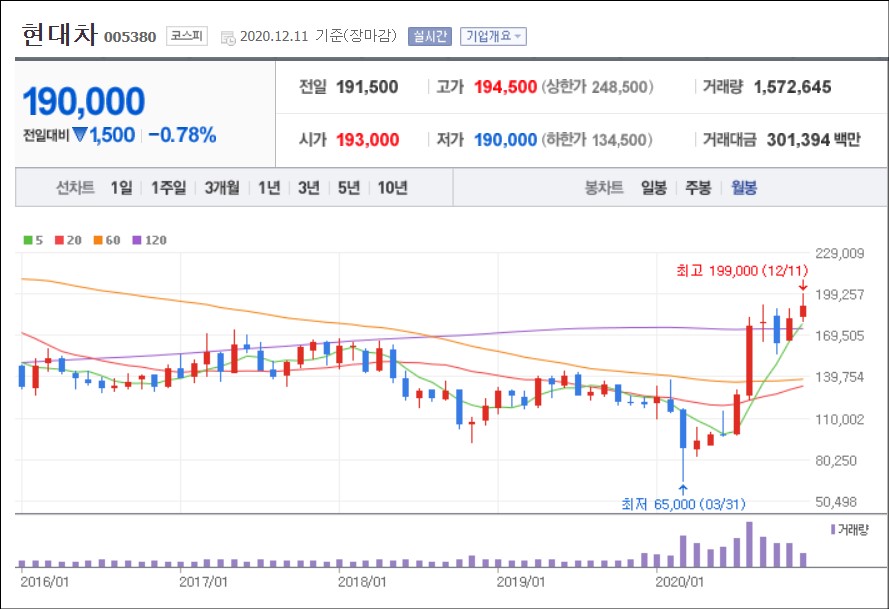Click the down triangle next to 1,500

click(80, 135)
